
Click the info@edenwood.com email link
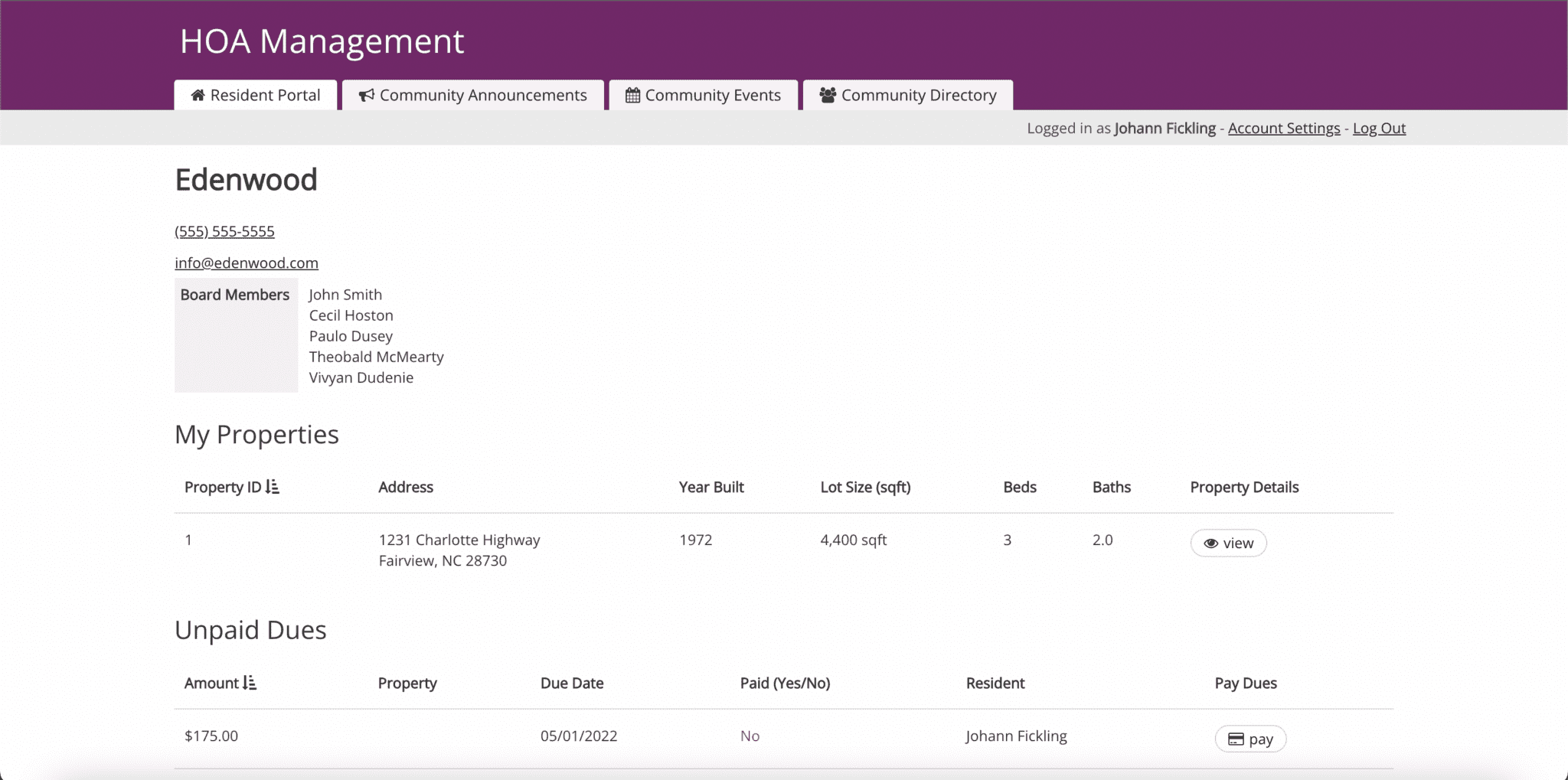tap(246, 263)
